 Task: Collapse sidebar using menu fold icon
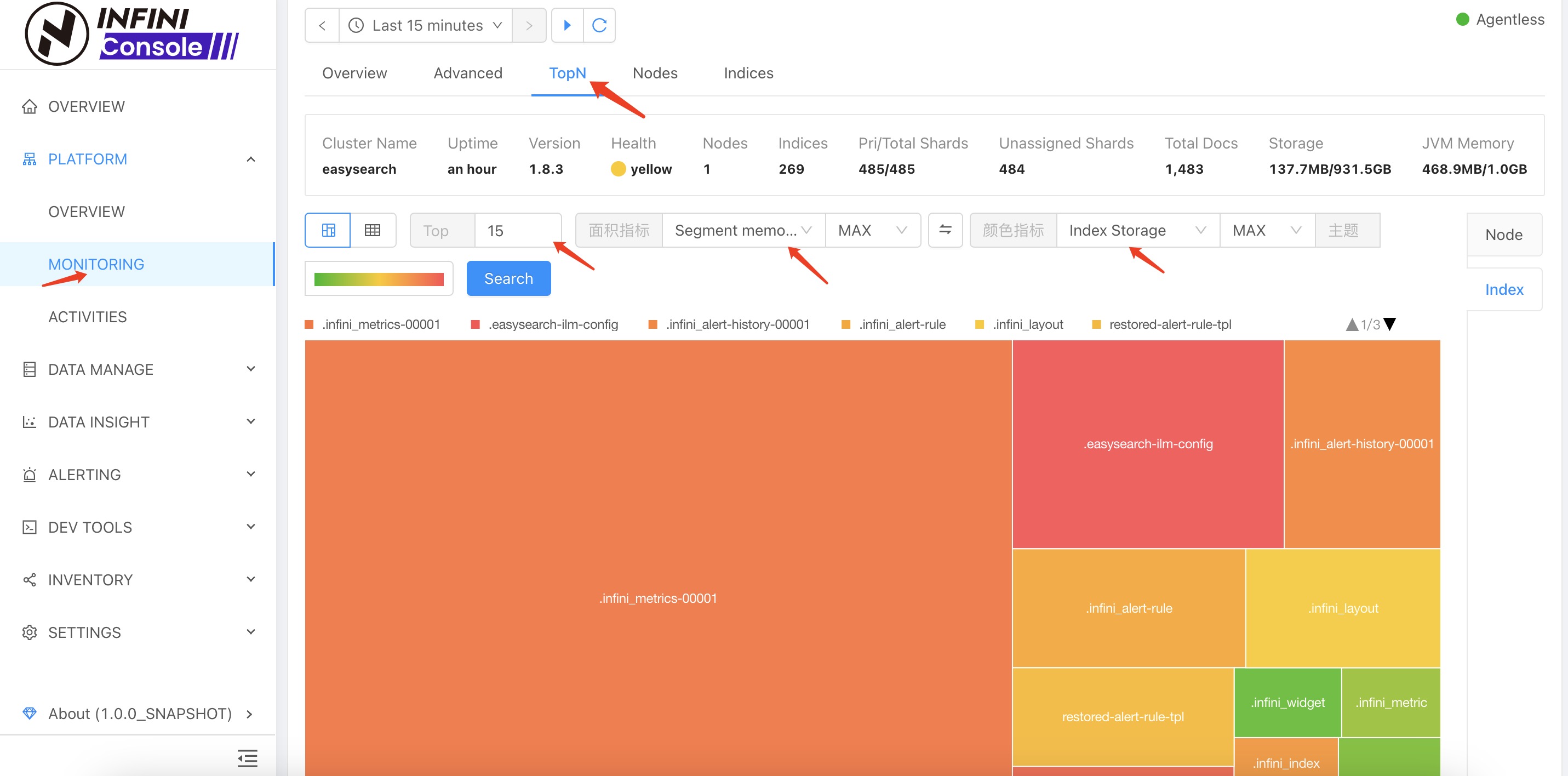pyautogui.click(x=247, y=758)
